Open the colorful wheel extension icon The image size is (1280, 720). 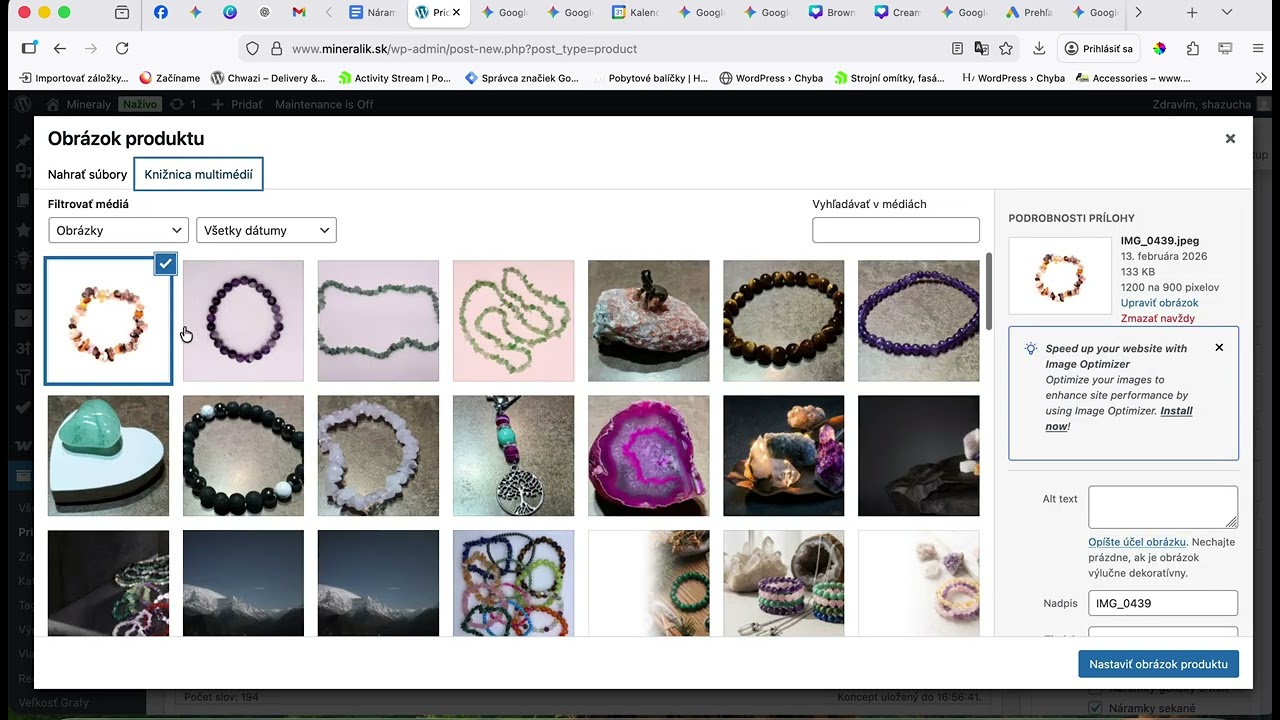[x=1159, y=48]
